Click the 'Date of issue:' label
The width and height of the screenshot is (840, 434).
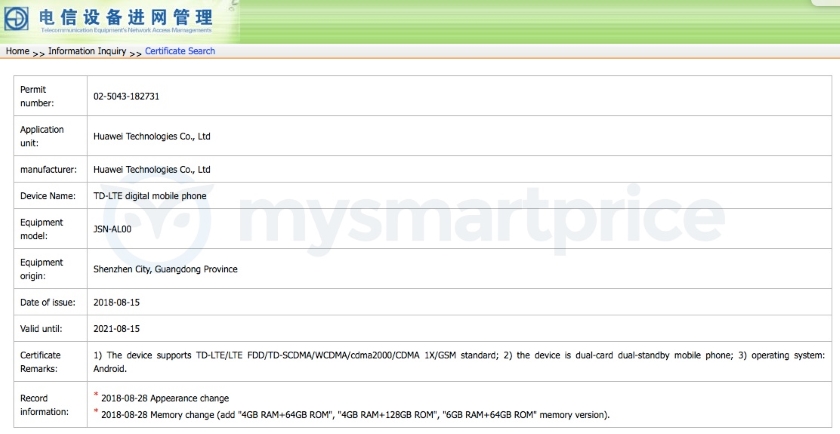[48, 302]
